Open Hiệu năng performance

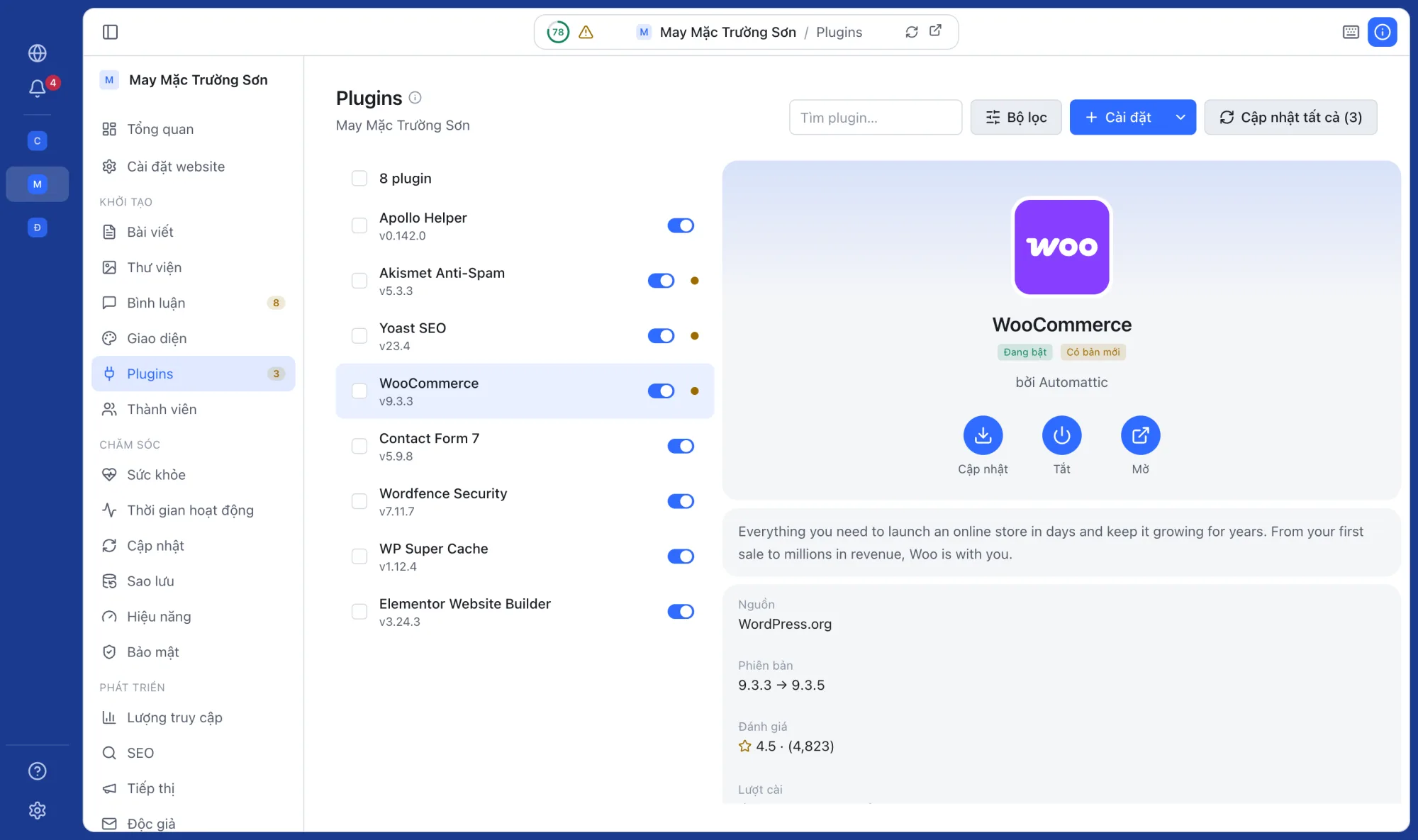click(193, 617)
